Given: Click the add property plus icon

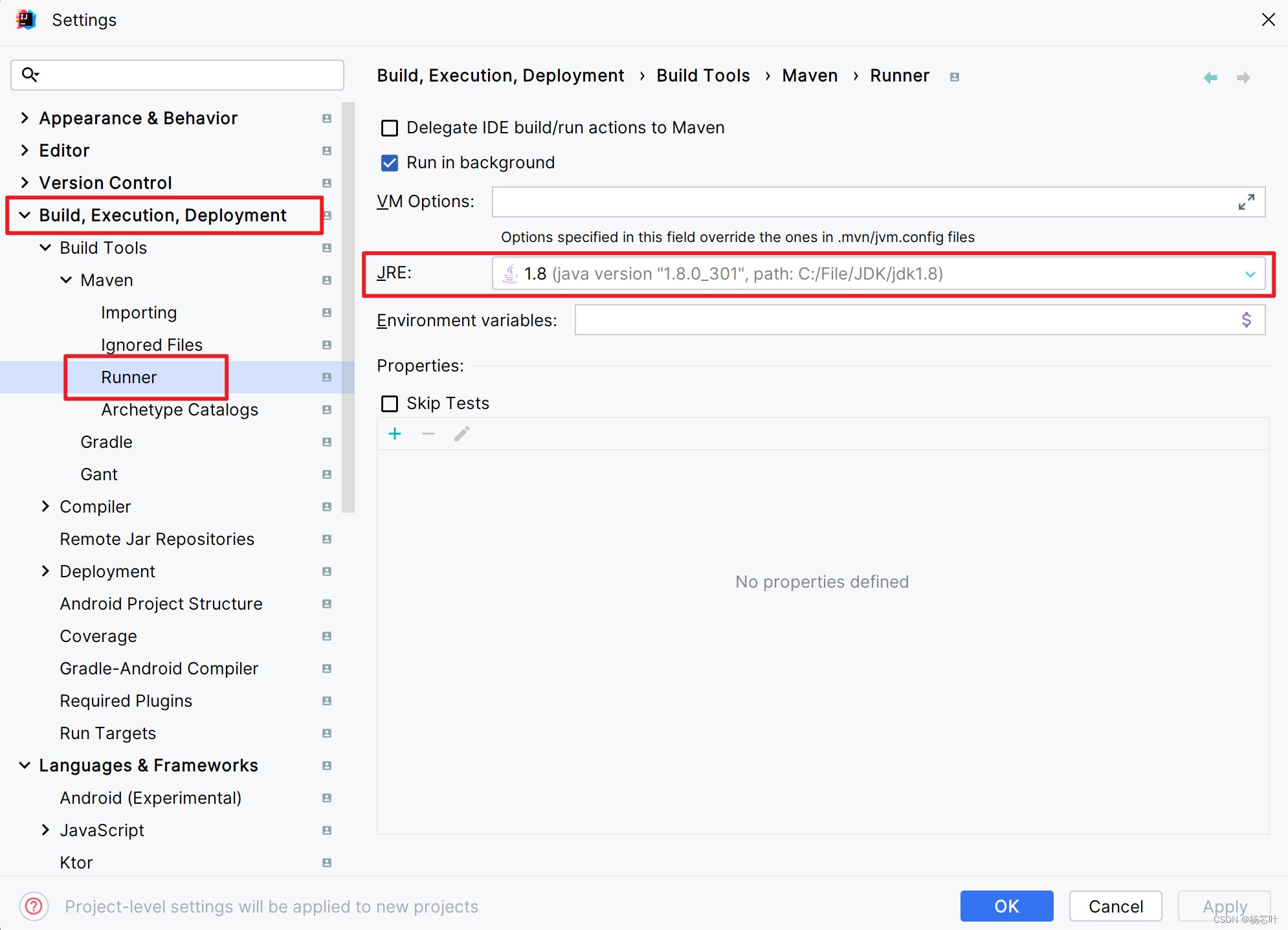Looking at the screenshot, I should click(x=395, y=434).
